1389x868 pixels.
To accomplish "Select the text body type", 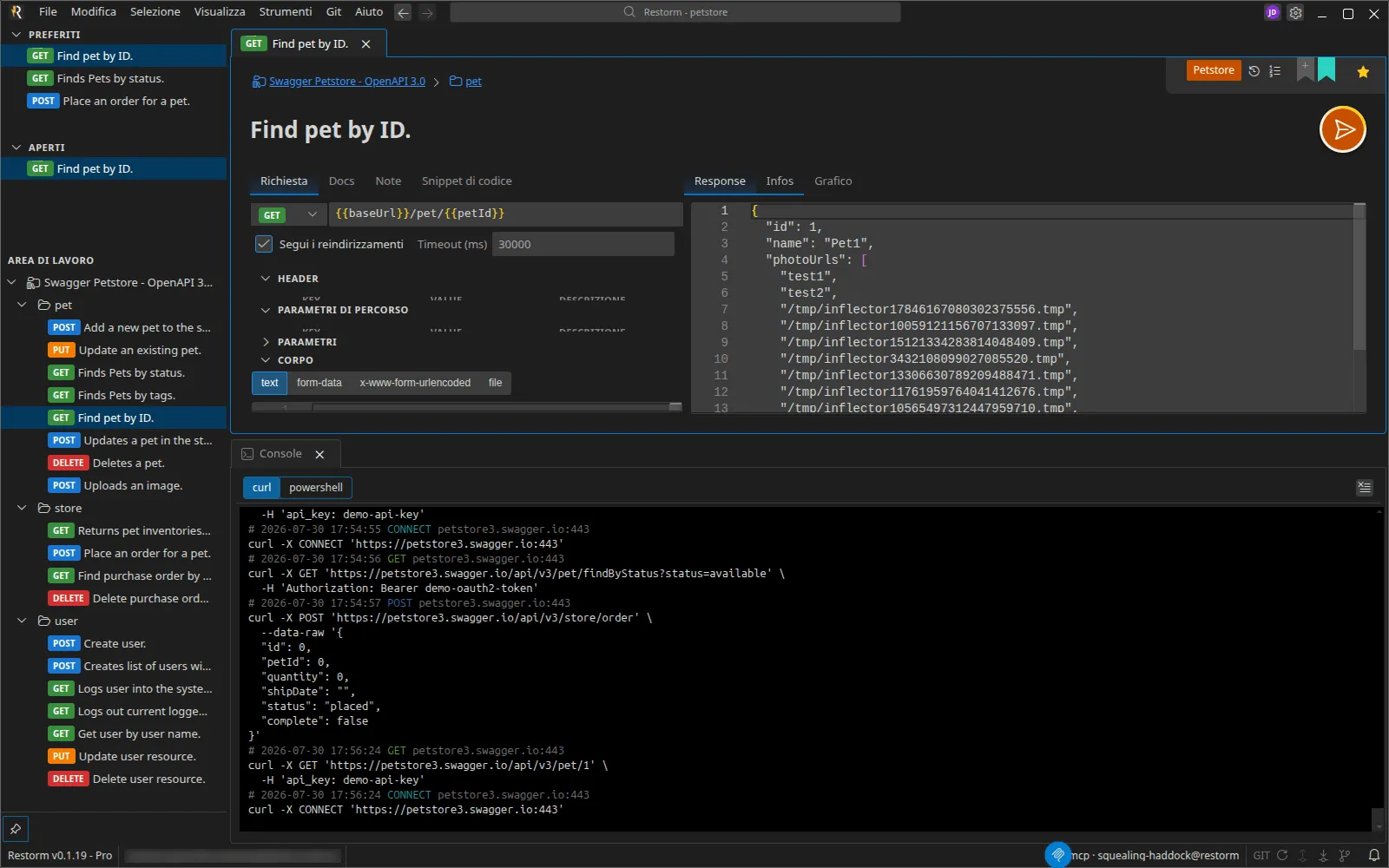I will coord(270,383).
